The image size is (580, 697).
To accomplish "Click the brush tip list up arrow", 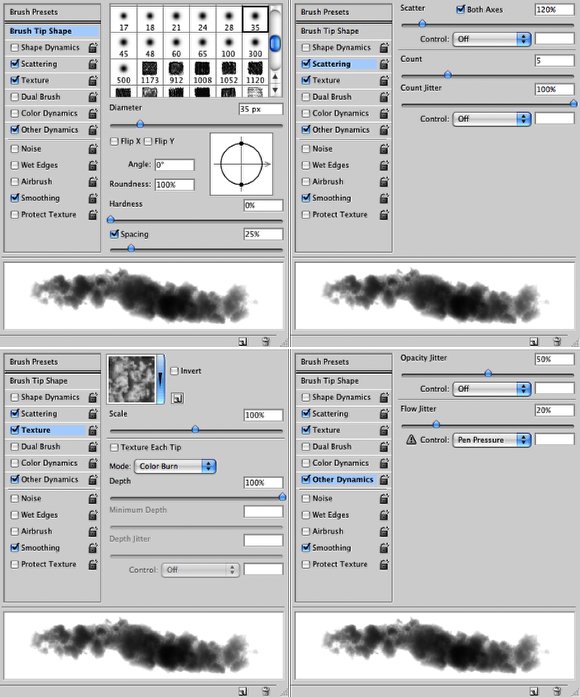I will coord(275,77).
